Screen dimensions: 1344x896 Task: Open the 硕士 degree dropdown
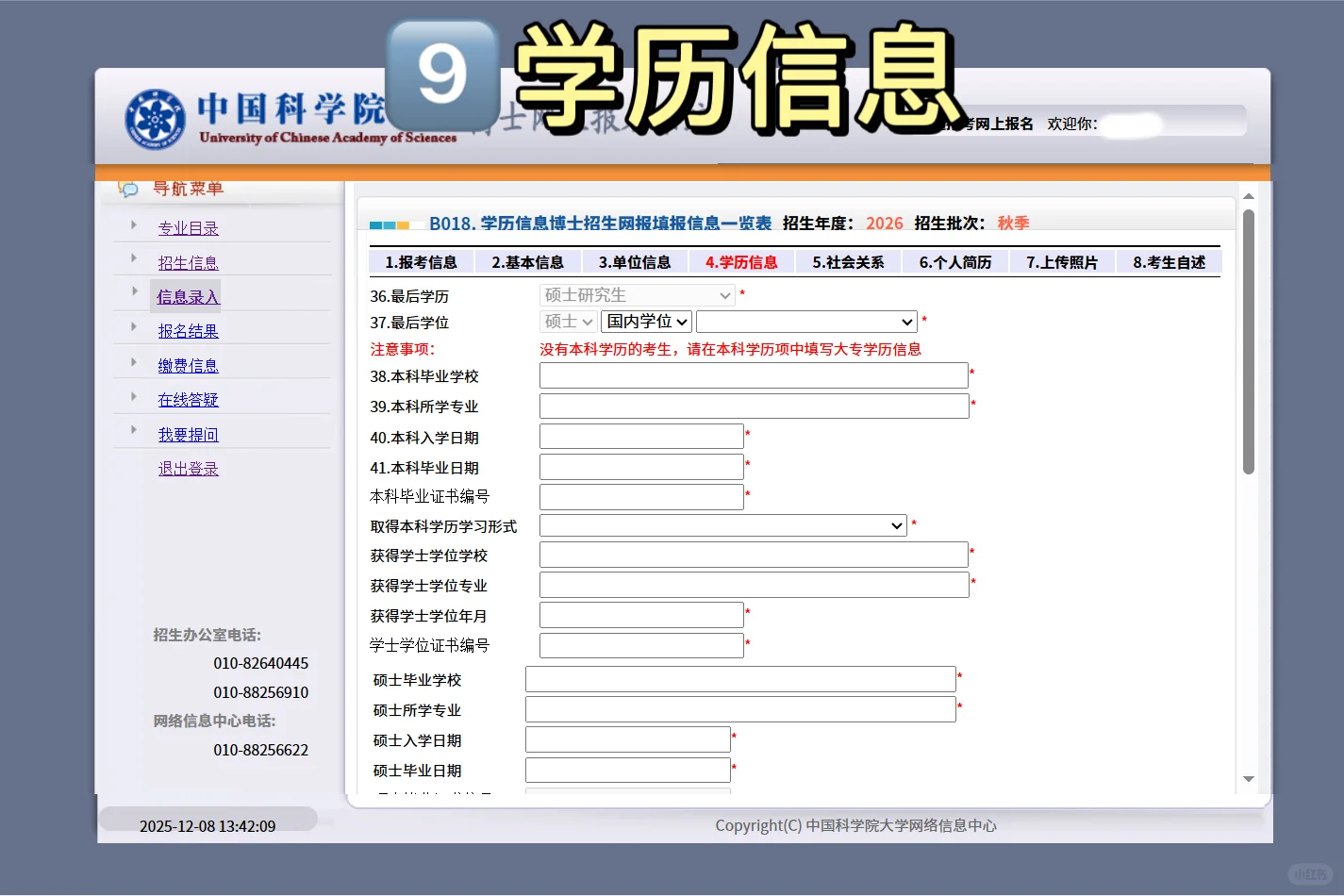567,321
